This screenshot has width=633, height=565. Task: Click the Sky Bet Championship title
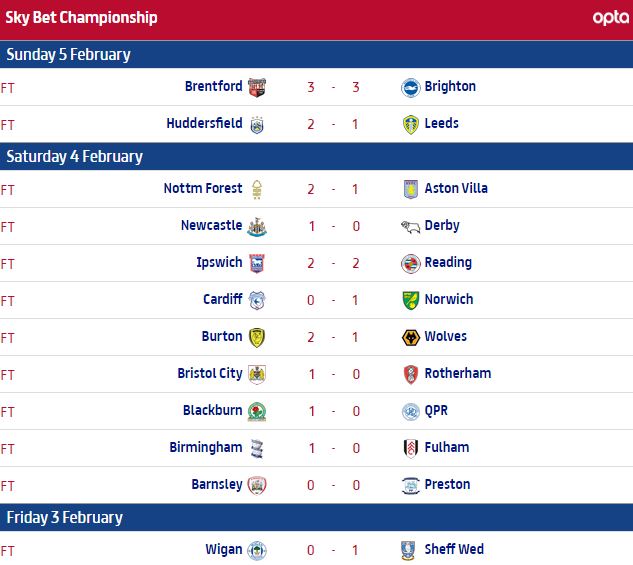pyautogui.click(x=81, y=17)
